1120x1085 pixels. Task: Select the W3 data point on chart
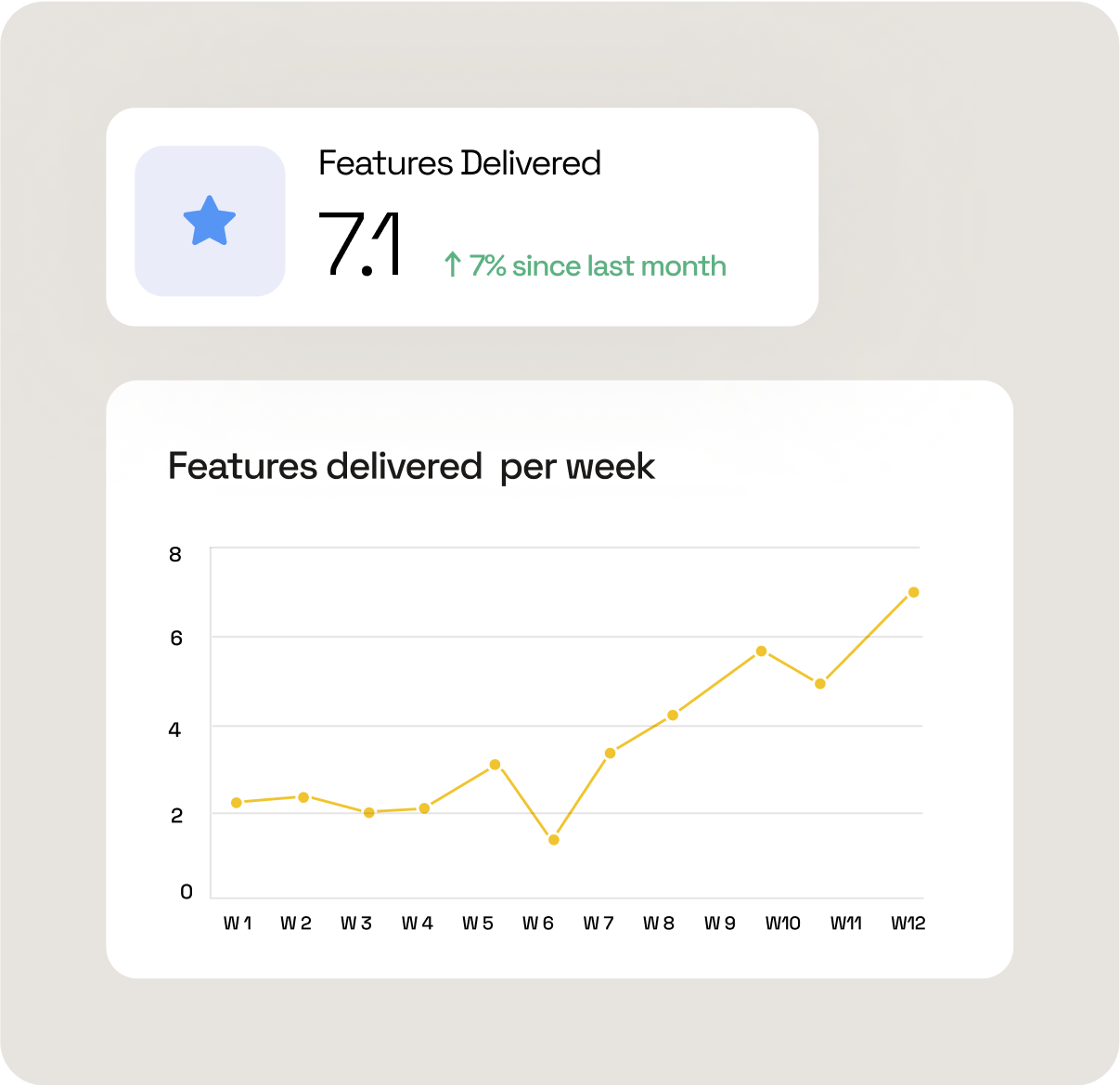(x=369, y=813)
